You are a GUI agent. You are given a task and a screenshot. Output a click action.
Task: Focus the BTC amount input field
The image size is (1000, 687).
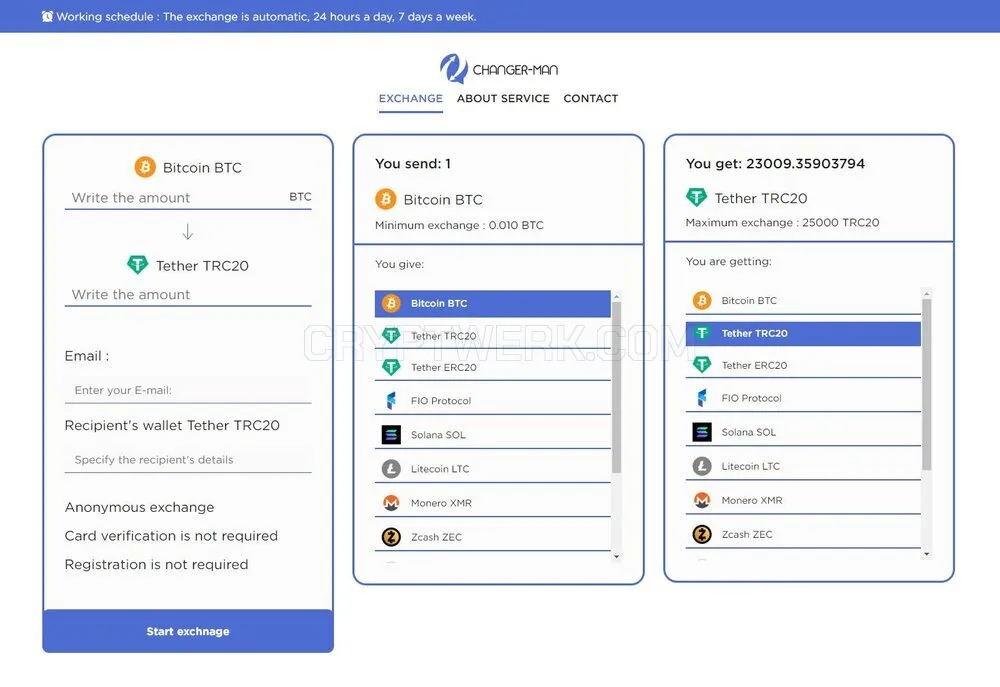[x=188, y=198]
